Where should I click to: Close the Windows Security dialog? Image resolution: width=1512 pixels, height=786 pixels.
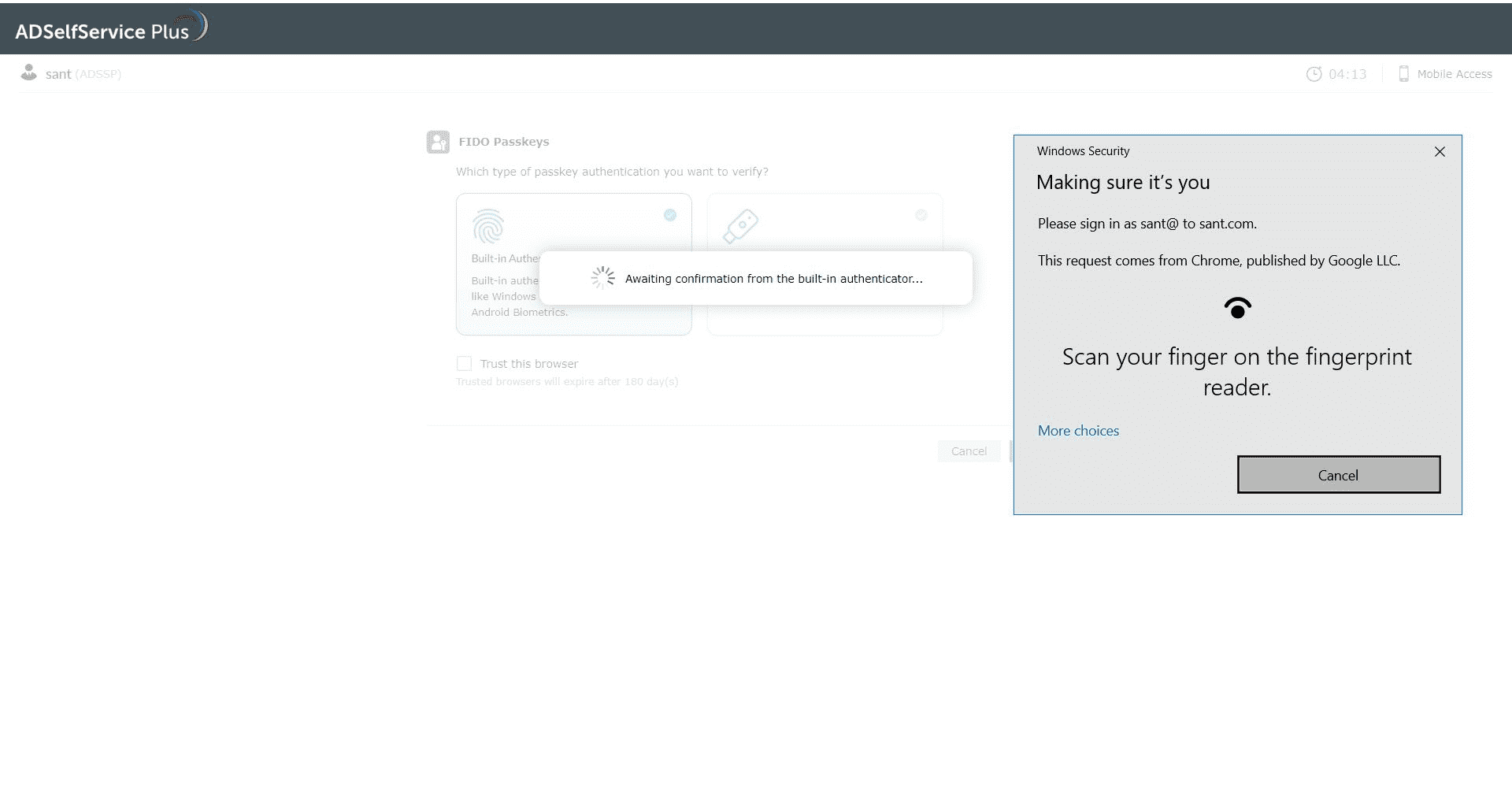(x=1440, y=151)
